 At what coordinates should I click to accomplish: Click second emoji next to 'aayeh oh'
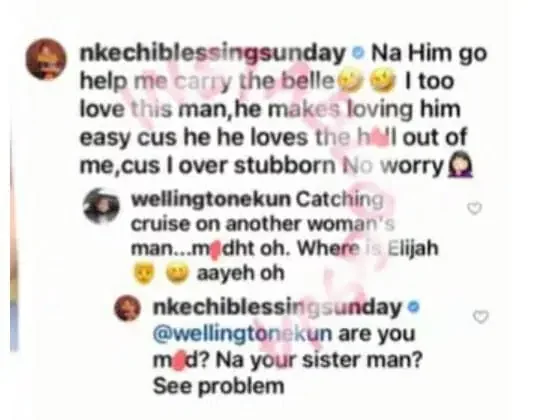pyautogui.click(x=177, y=274)
